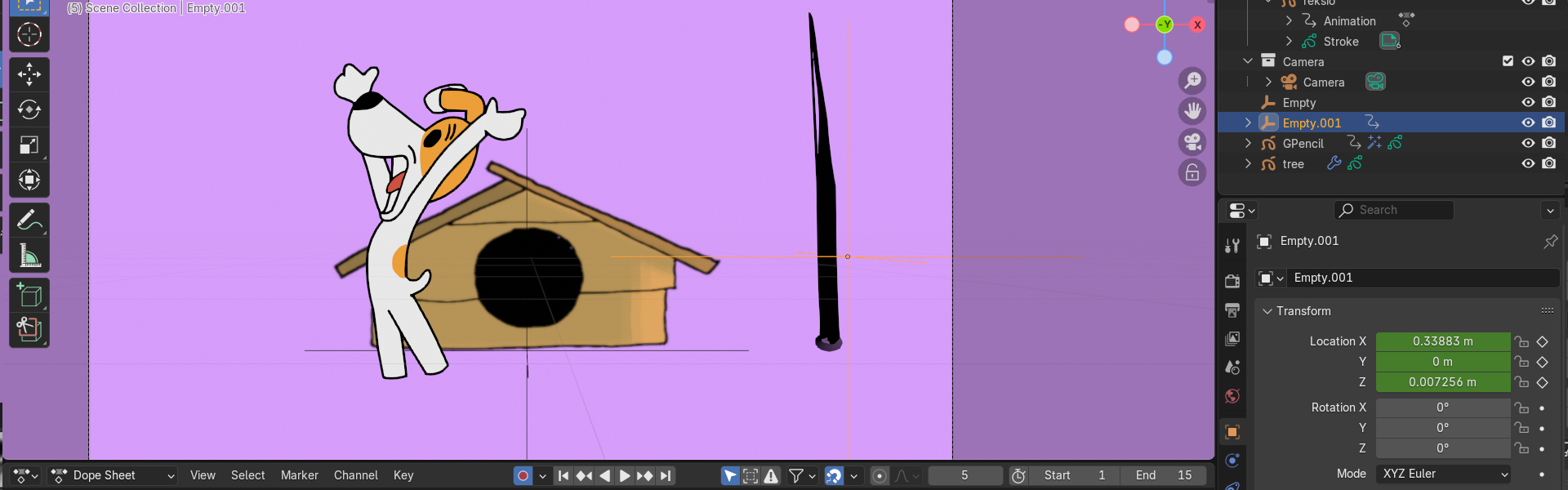
Task: Expand the Stroke item
Action: (1289, 41)
